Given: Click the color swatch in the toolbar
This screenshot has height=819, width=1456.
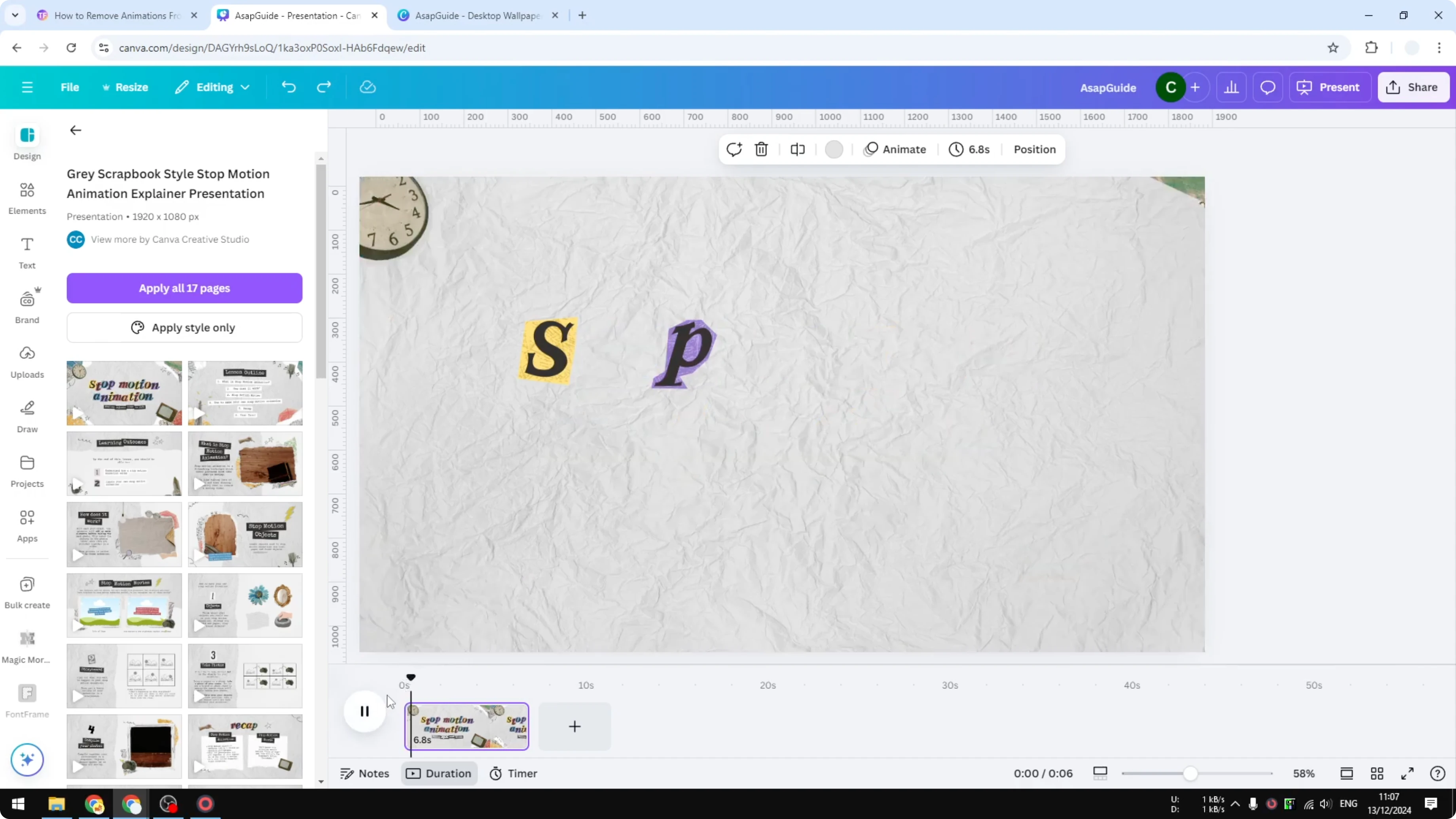Looking at the screenshot, I should (x=835, y=149).
